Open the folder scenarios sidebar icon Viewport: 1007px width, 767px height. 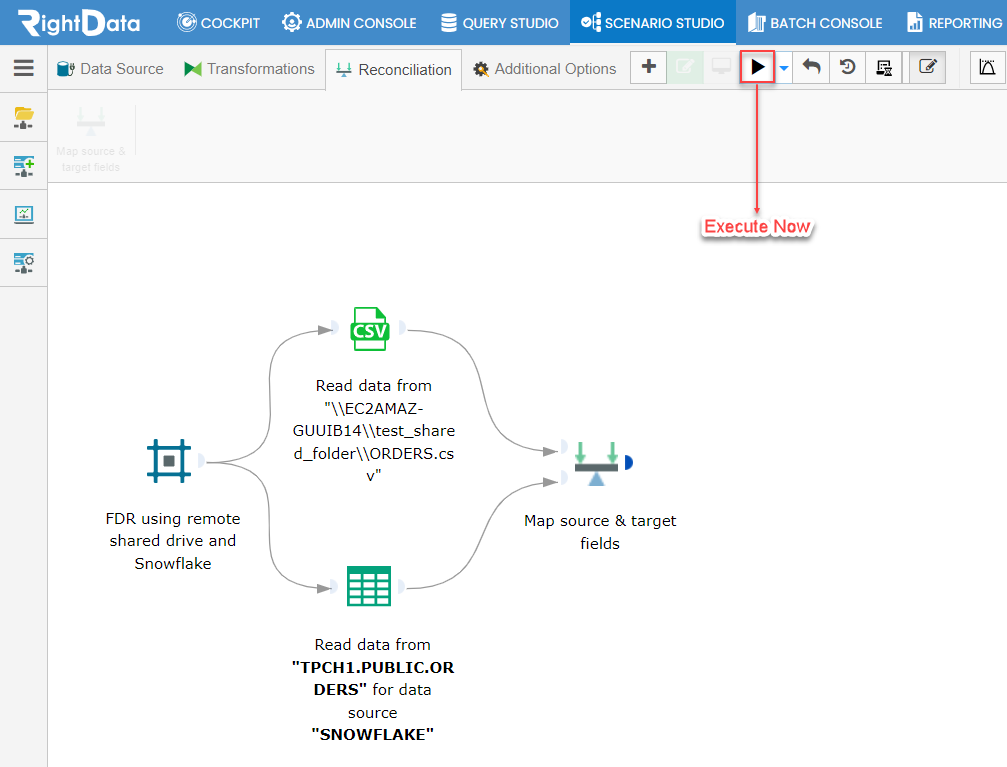pos(24,118)
